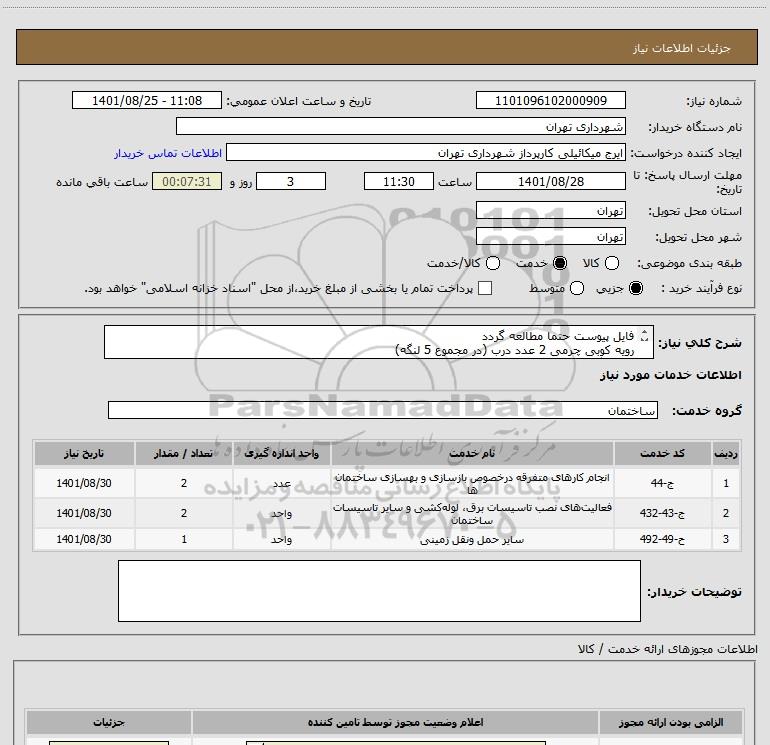Click the سایر حمل ونقل زمینی service name
The width and height of the screenshot is (770, 745).
472,540
